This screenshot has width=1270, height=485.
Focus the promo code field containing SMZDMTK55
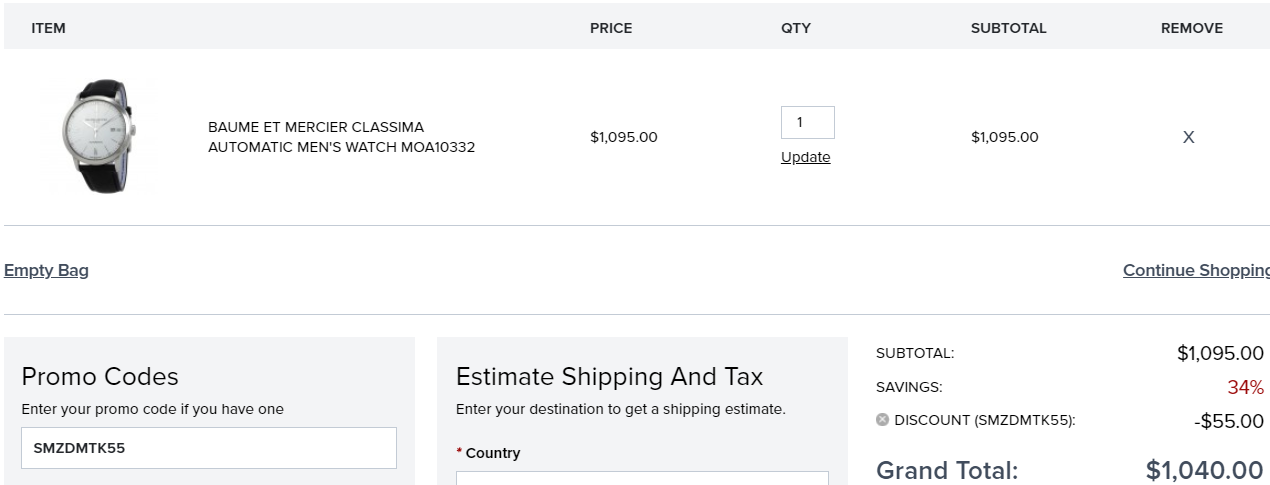point(209,448)
